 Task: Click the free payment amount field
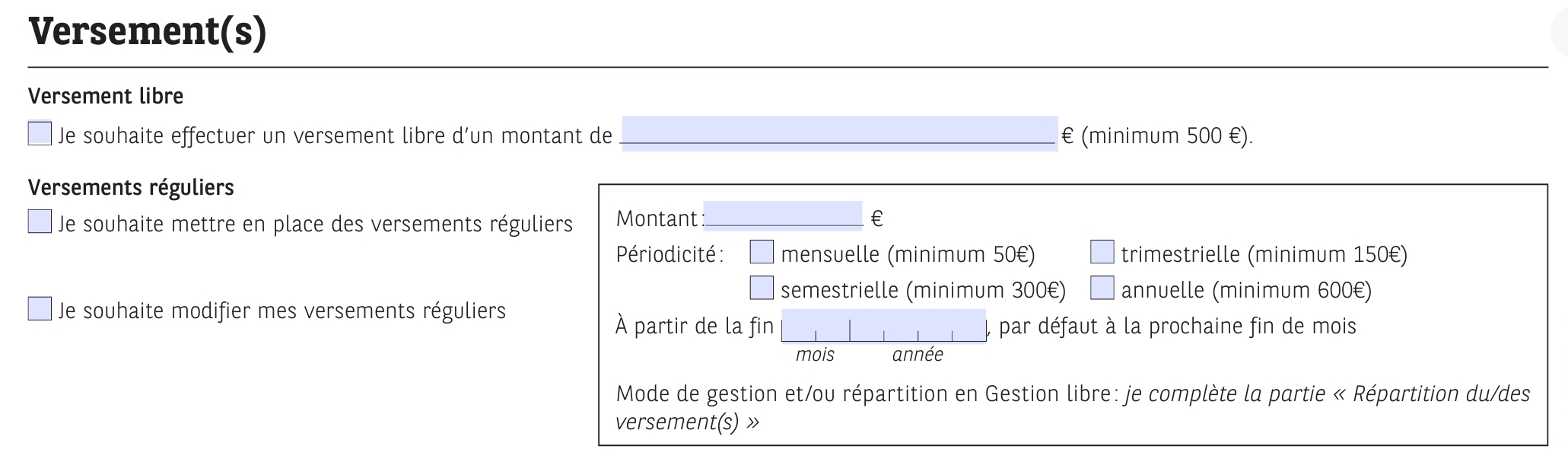(x=838, y=134)
